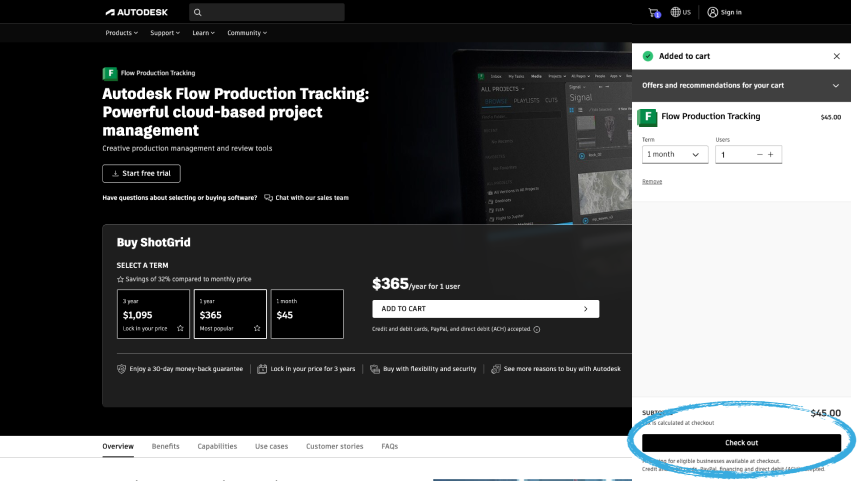Click "Lock in your price for 3 years" text
Image resolution: width=858 pixels, height=481 pixels.
(312, 369)
